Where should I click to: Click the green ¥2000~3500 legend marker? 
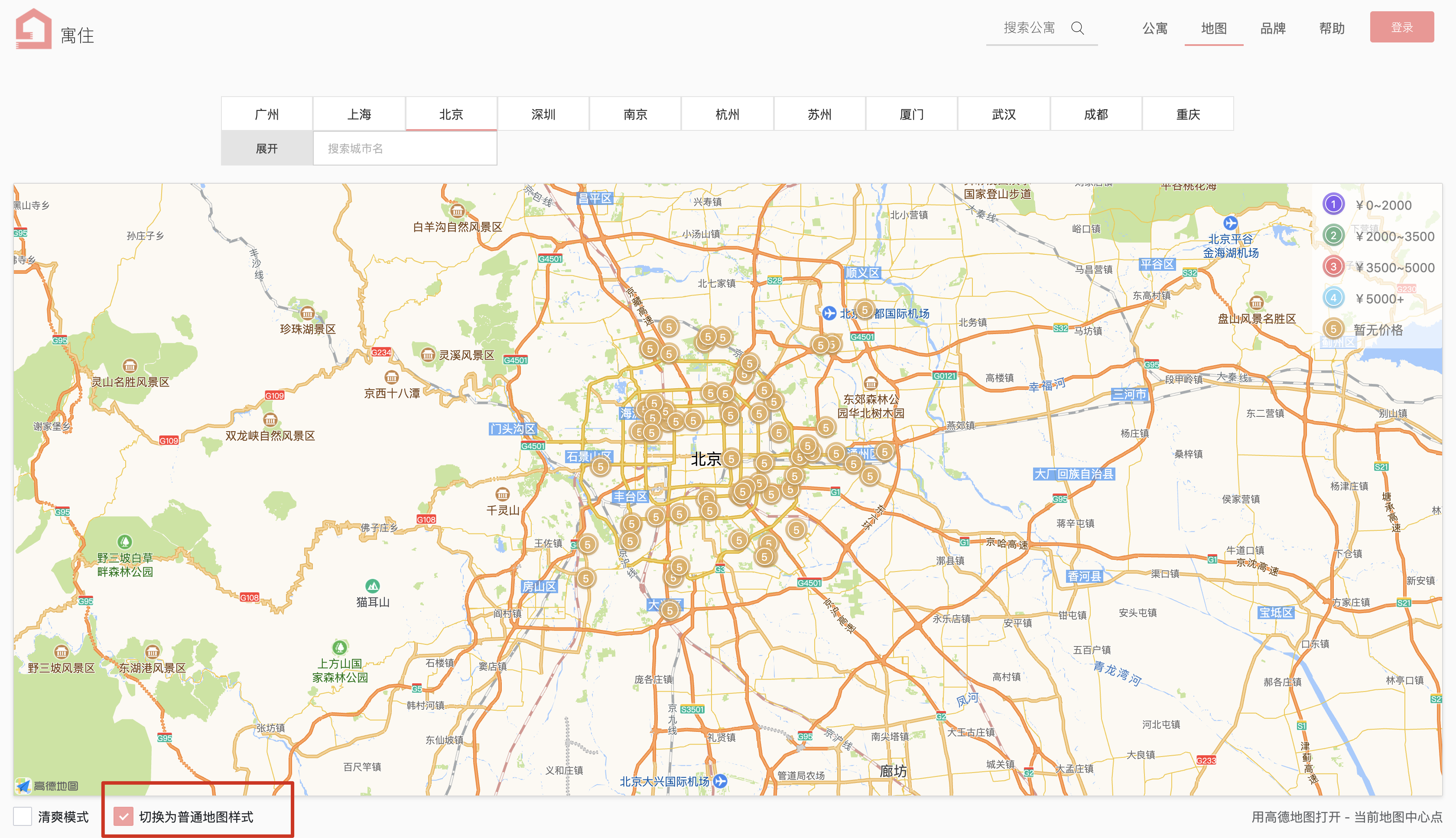click(x=1333, y=235)
